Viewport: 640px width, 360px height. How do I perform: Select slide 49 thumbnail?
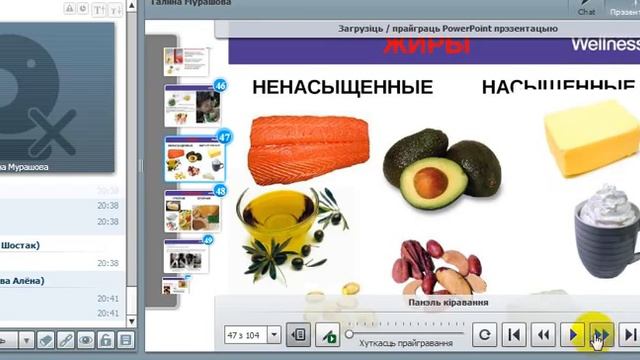point(187,256)
